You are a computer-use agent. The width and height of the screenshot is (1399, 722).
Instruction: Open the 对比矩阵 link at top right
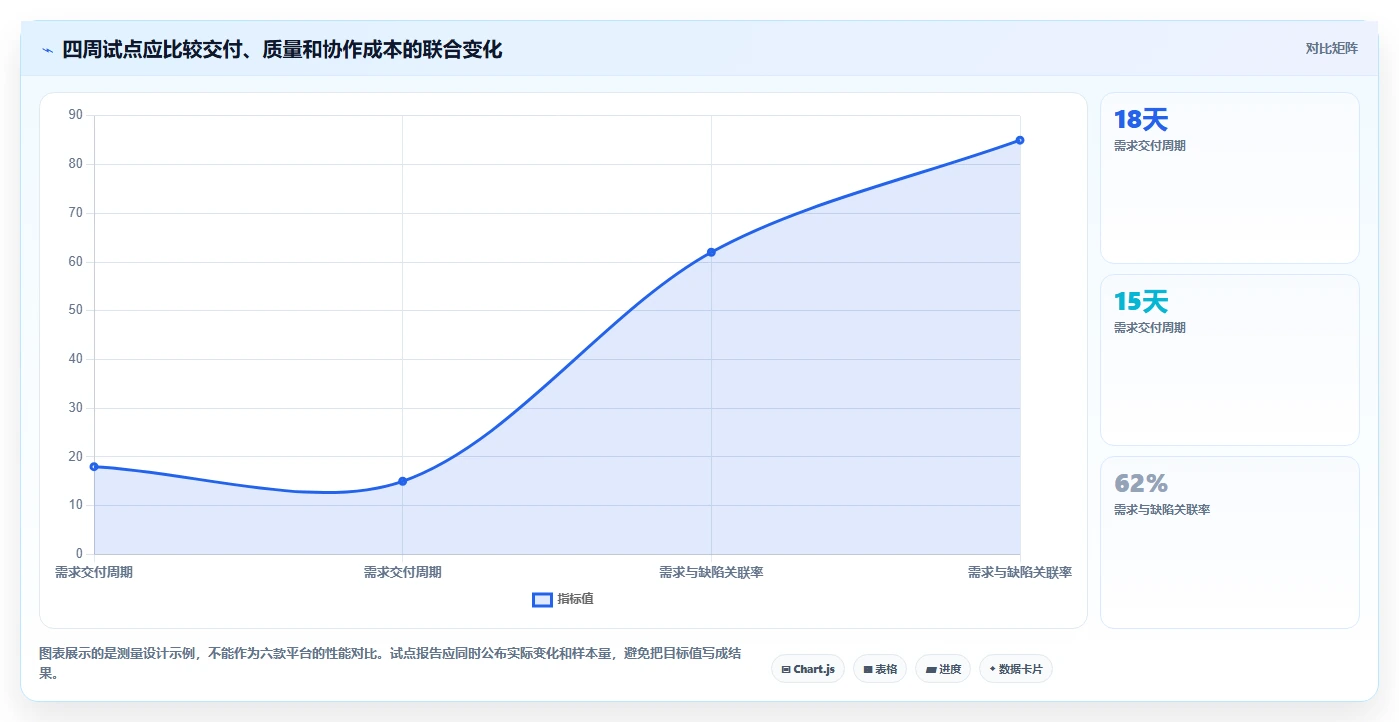click(x=1331, y=48)
